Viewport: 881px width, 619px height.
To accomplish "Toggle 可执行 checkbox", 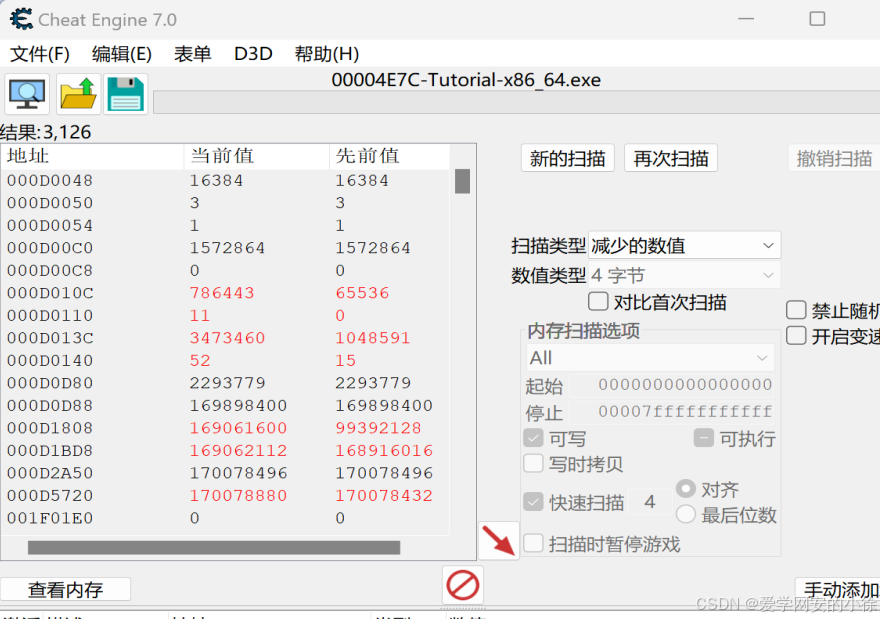I will click(703, 438).
